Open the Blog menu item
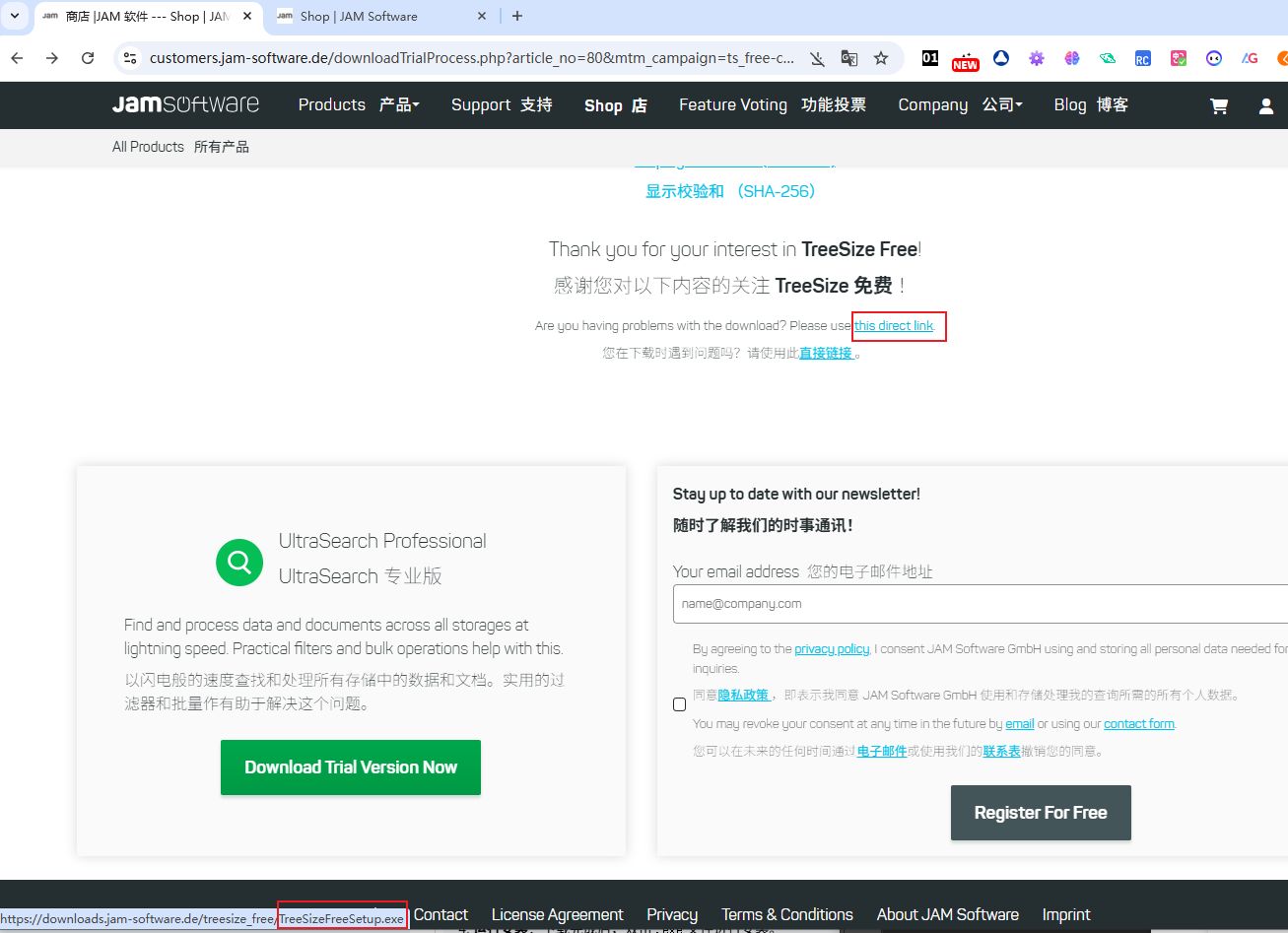The height and width of the screenshot is (933, 1288). pos(1091,104)
